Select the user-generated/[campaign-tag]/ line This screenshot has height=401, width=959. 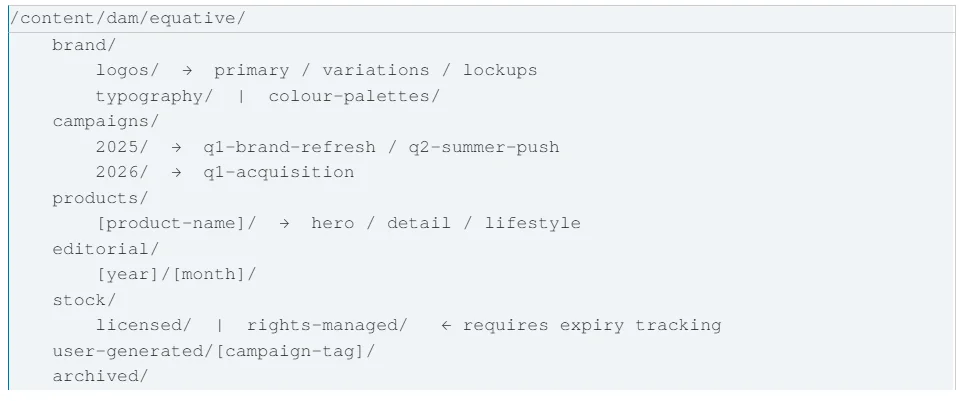point(213,351)
